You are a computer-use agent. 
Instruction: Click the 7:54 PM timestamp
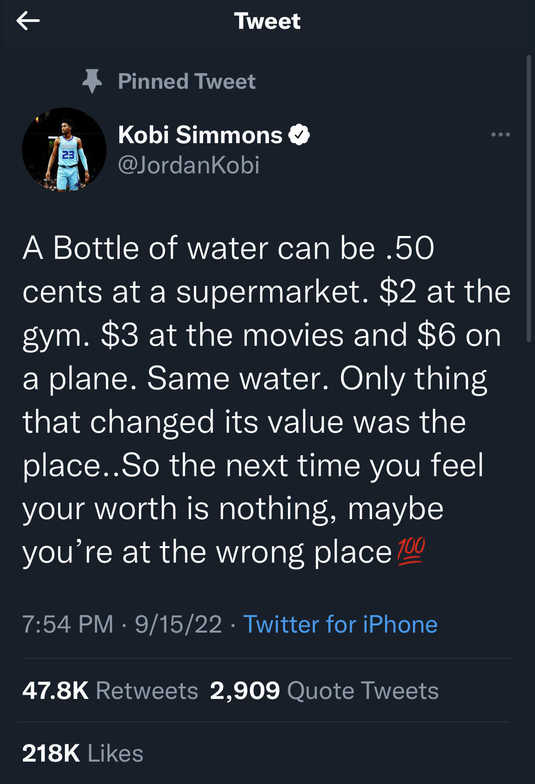point(68,624)
